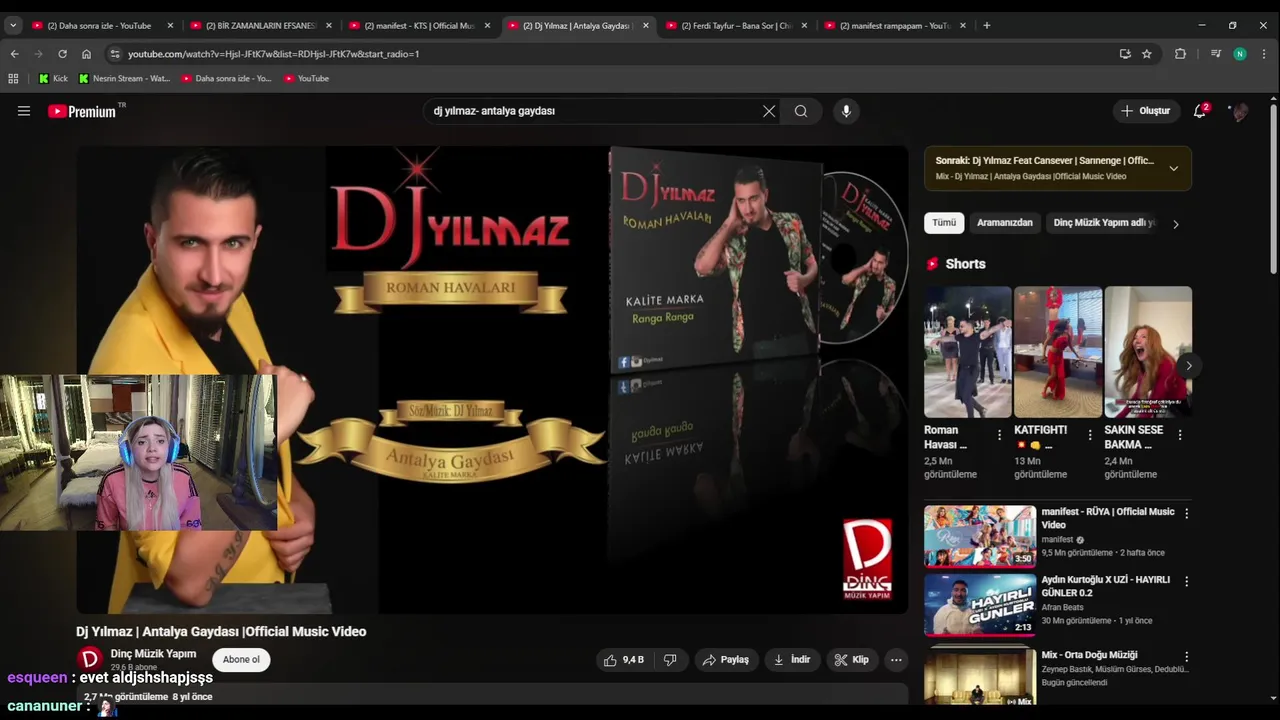Select the Tümü filter chip
The height and width of the screenshot is (720, 1280).
pos(944,223)
